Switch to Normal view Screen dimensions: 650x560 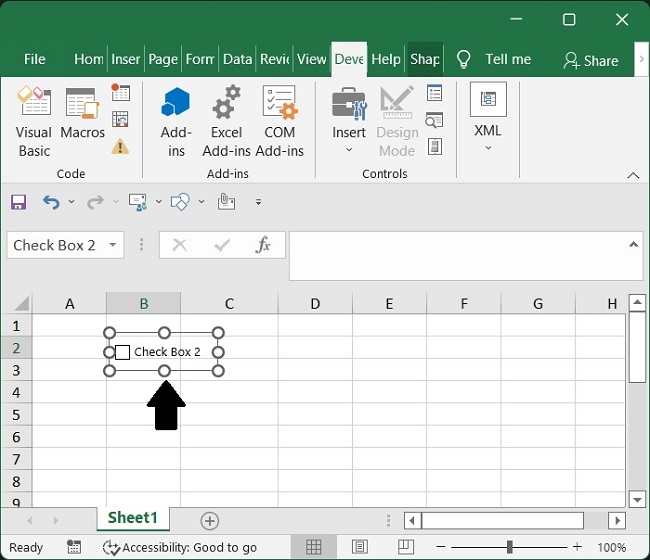[313, 547]
